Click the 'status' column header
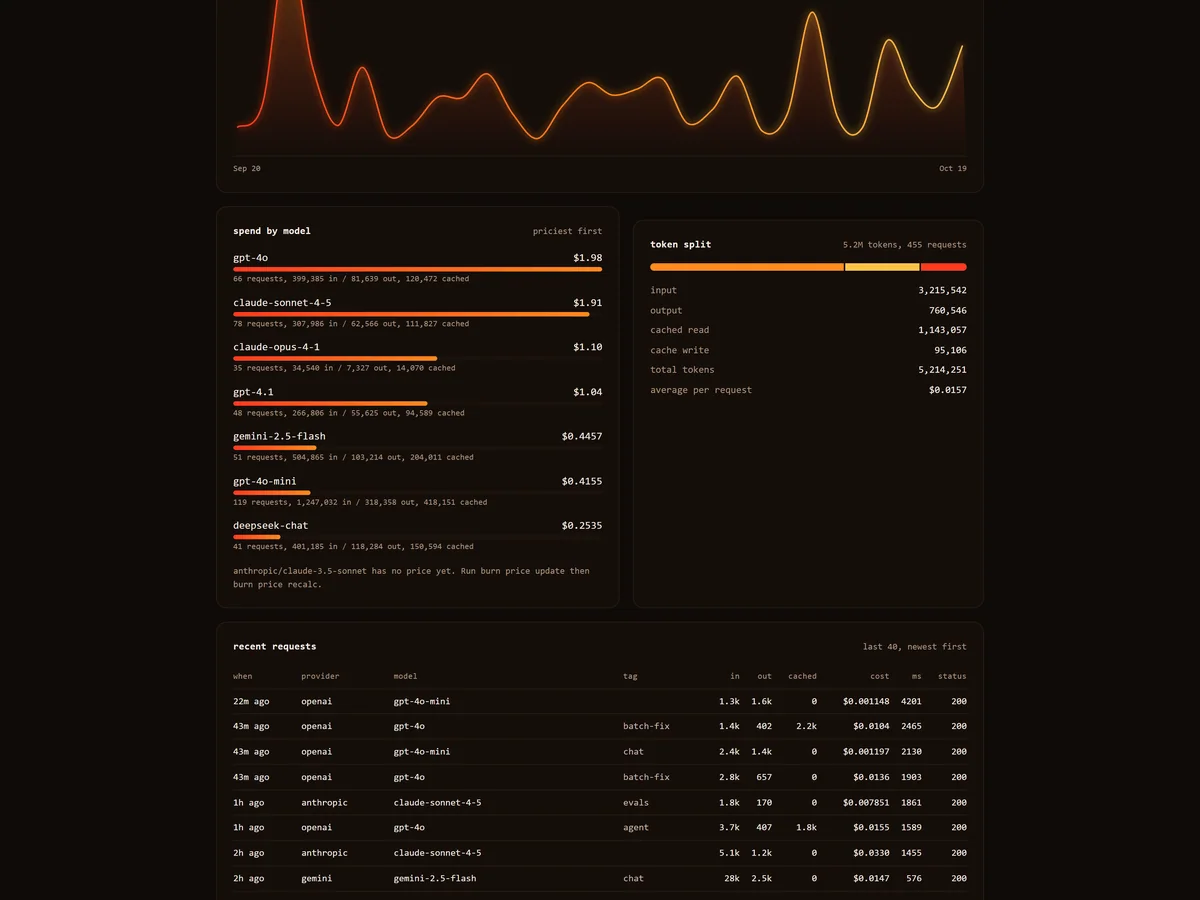 click(x=952, y=676)
